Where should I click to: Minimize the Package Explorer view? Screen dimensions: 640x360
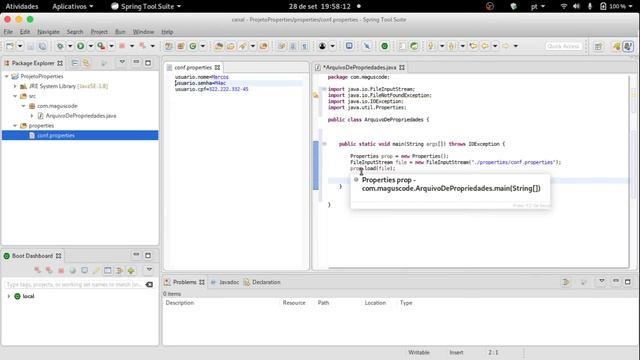tap(136, 62)
